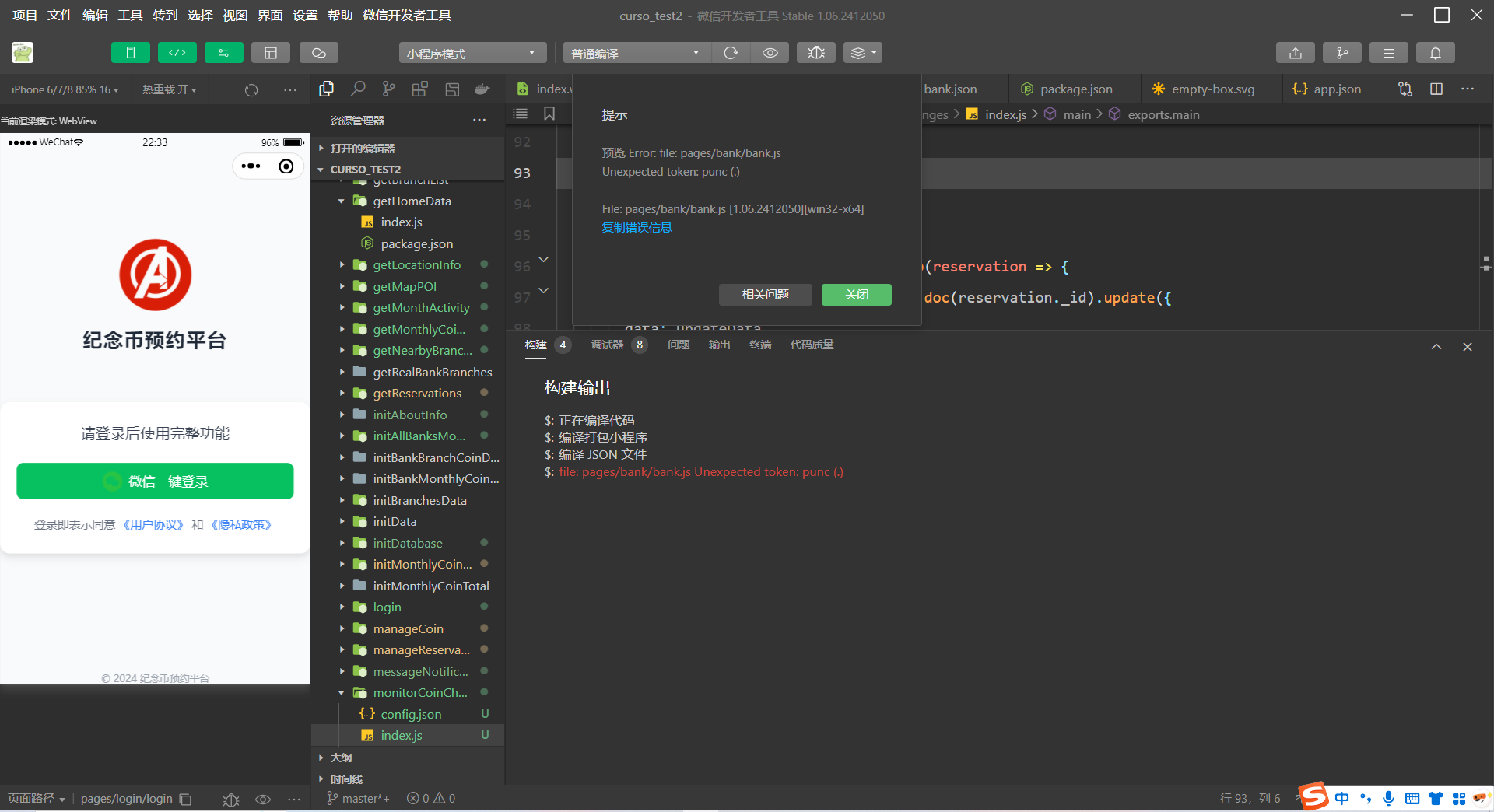This screenshot has height=812, width=1494.
Task: Open the privacy policy link
Action: 241,525
